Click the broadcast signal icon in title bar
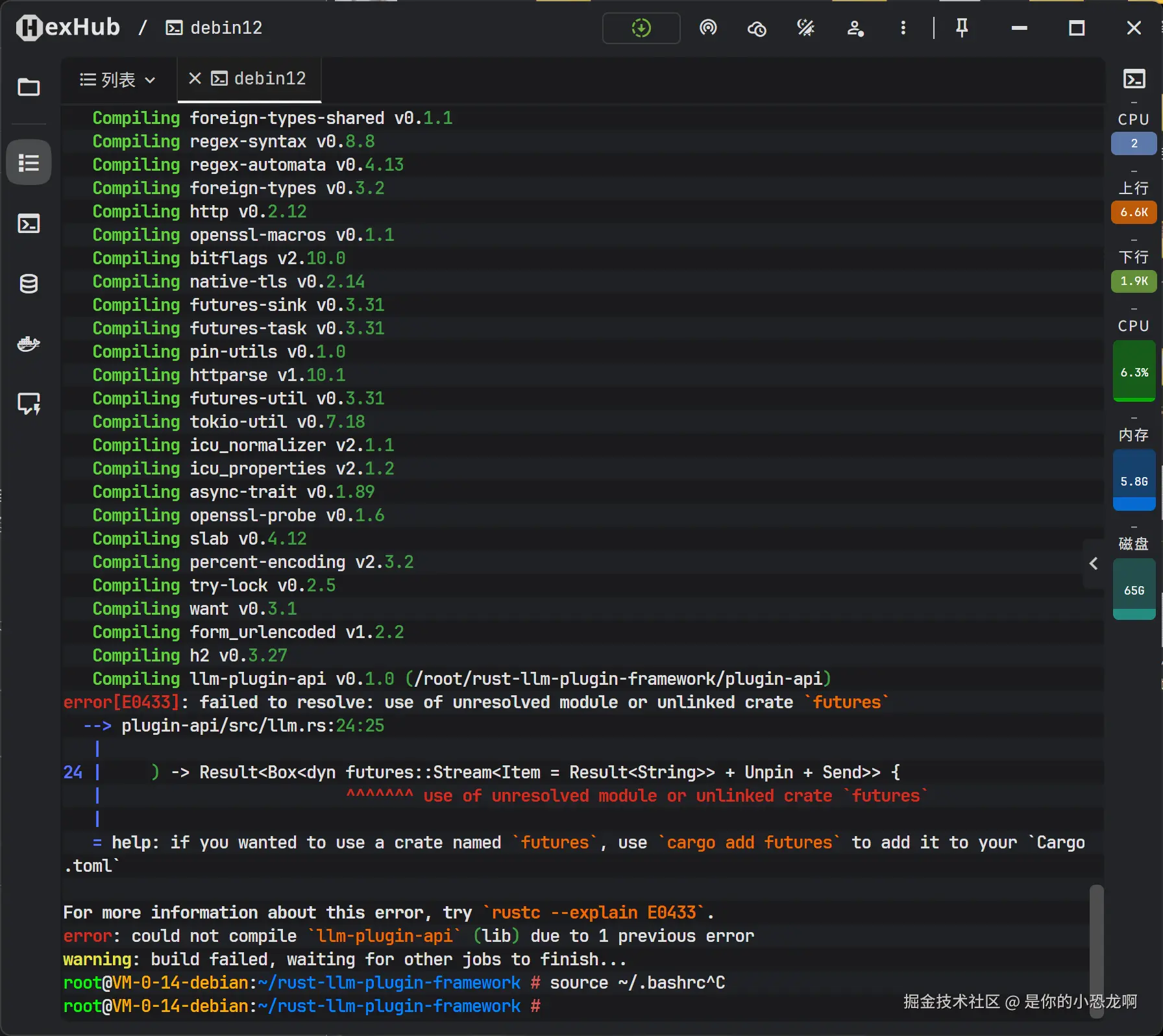 click(708, 28)
